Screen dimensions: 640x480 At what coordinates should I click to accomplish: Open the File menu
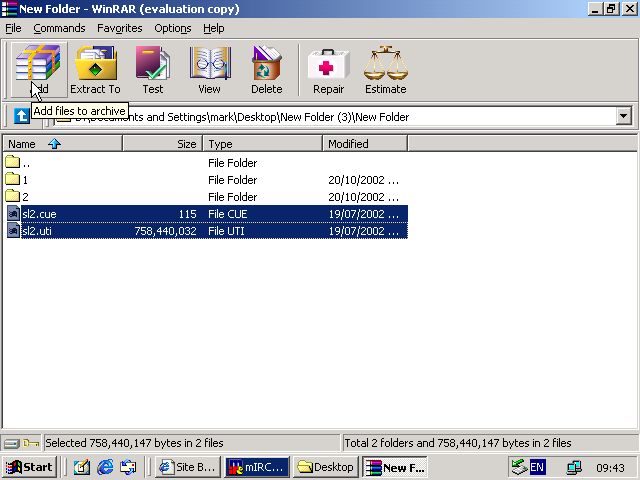13,28
